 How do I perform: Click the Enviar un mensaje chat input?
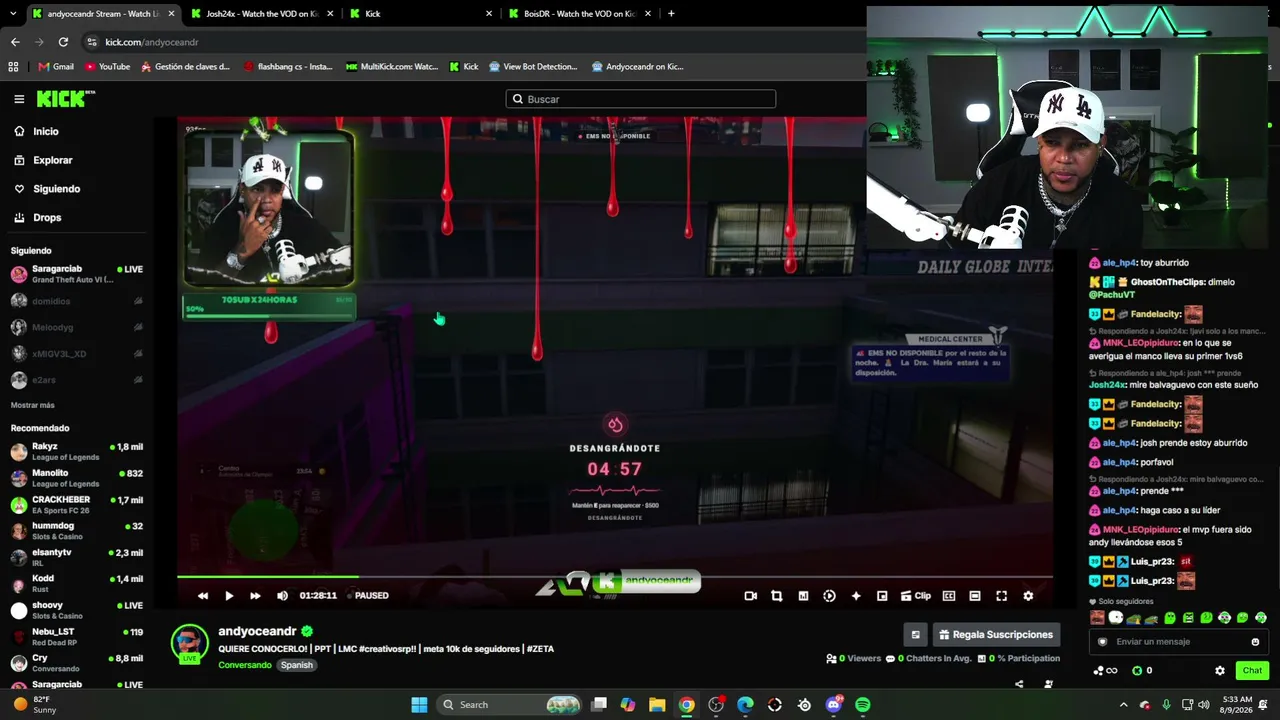point(1178,642)
